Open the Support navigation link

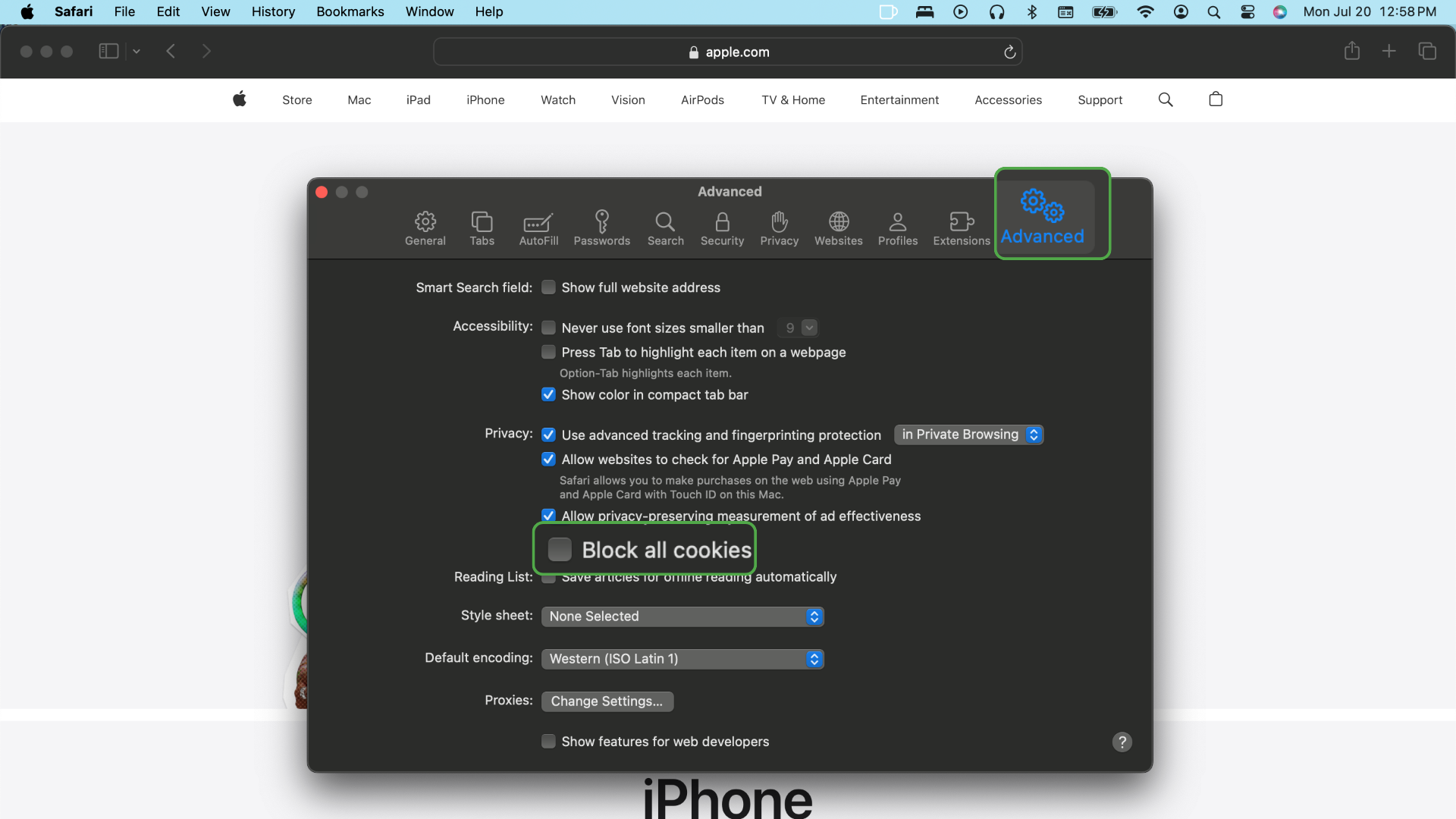coord(1100,100)
